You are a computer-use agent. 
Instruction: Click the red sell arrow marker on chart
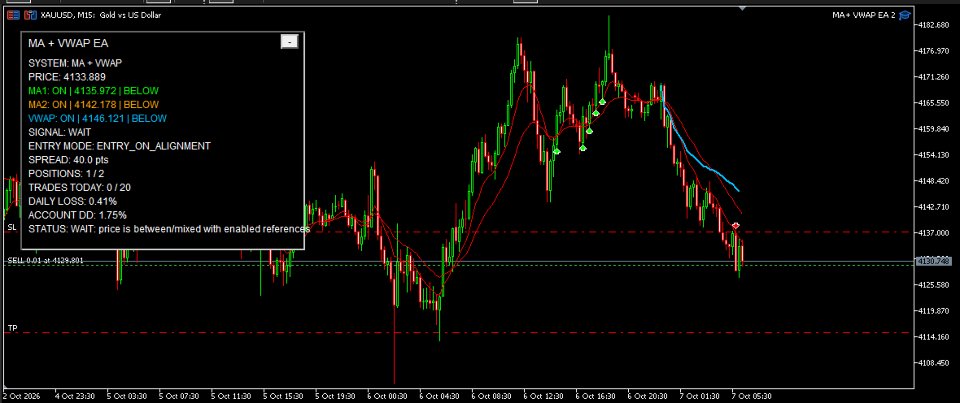point(736,226)
